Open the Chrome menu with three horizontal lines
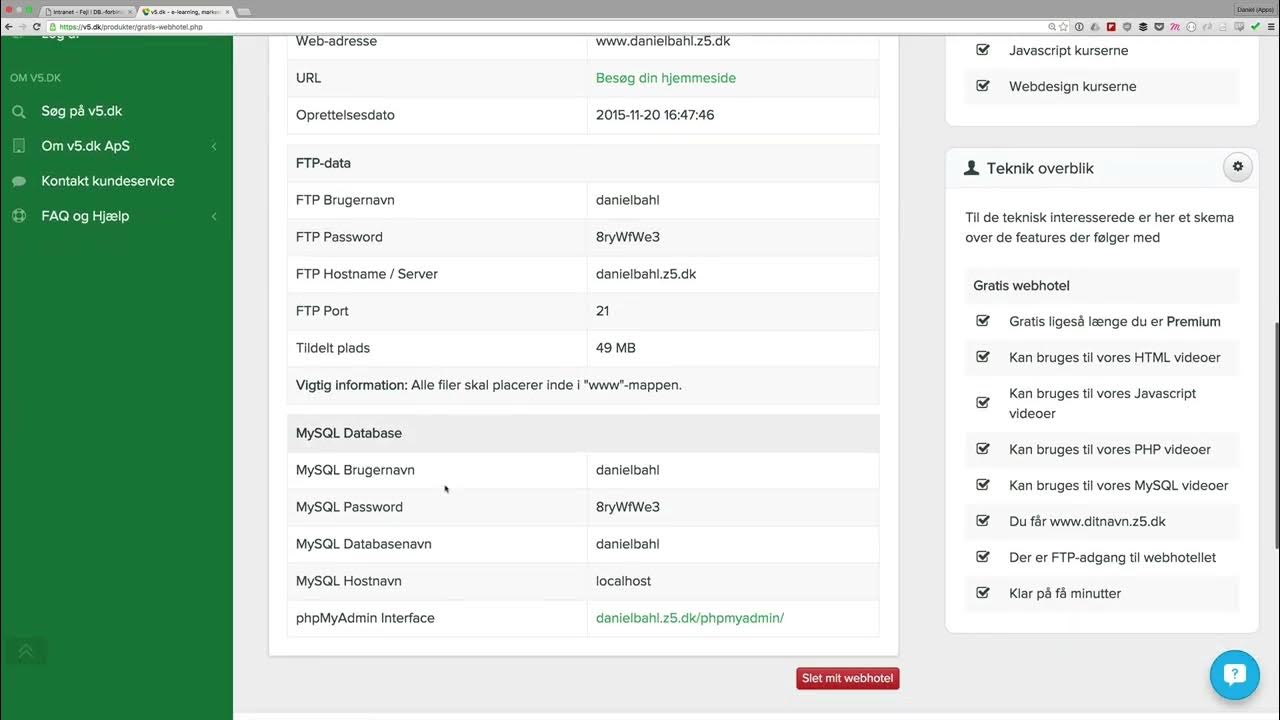The height and width of the screenshot is (720, 1280). (x=1271, y=27)
